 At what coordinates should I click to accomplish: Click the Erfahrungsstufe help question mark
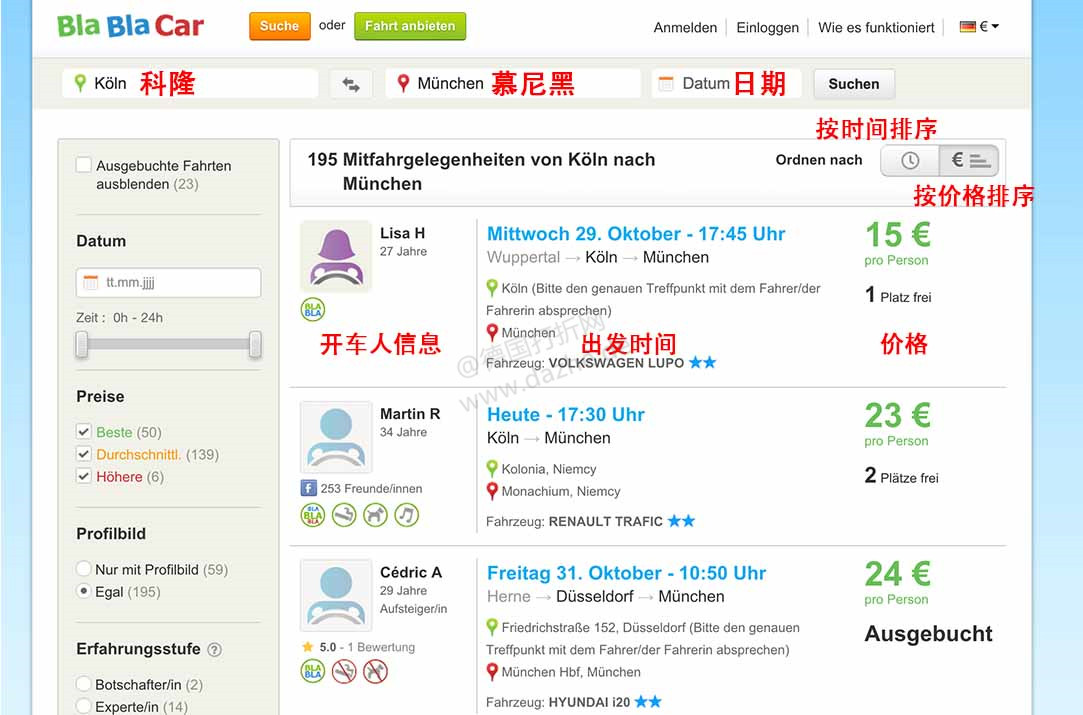pyautogui.click(x=214, y=649)
